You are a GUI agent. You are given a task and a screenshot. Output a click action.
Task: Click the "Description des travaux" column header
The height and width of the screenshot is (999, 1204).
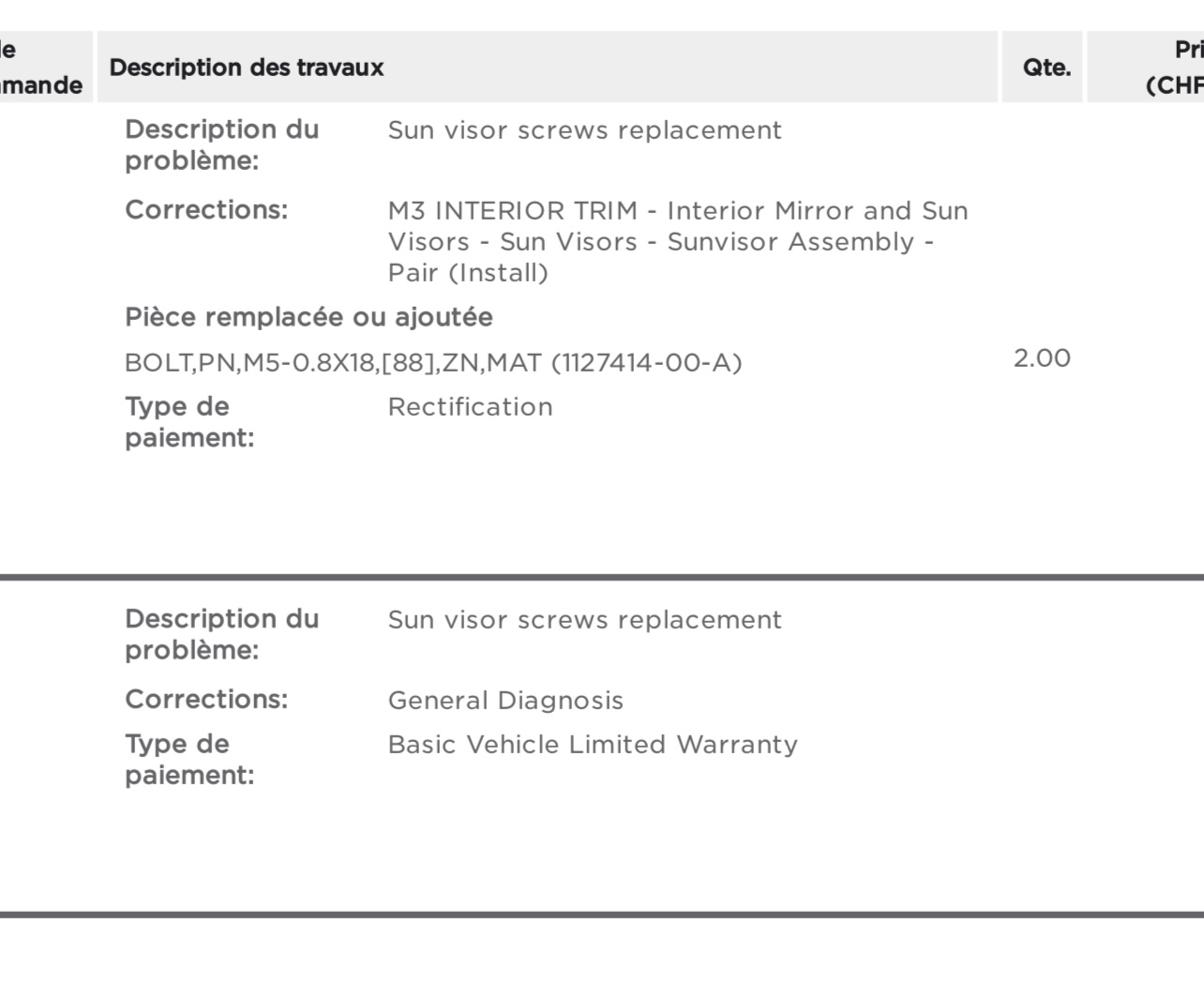pos(247,68)
